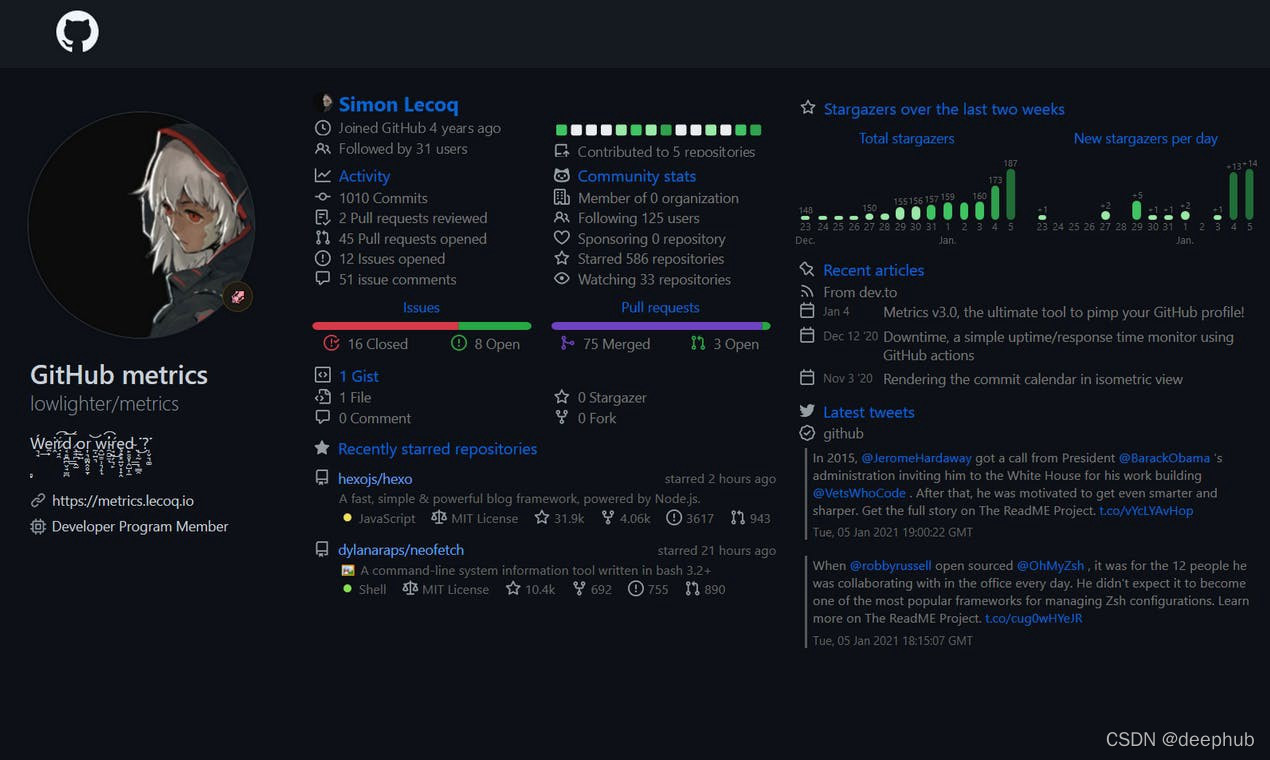
Task: Click the link icon beside metrics.lecoq.io URL
Action: tap(38, 500)
